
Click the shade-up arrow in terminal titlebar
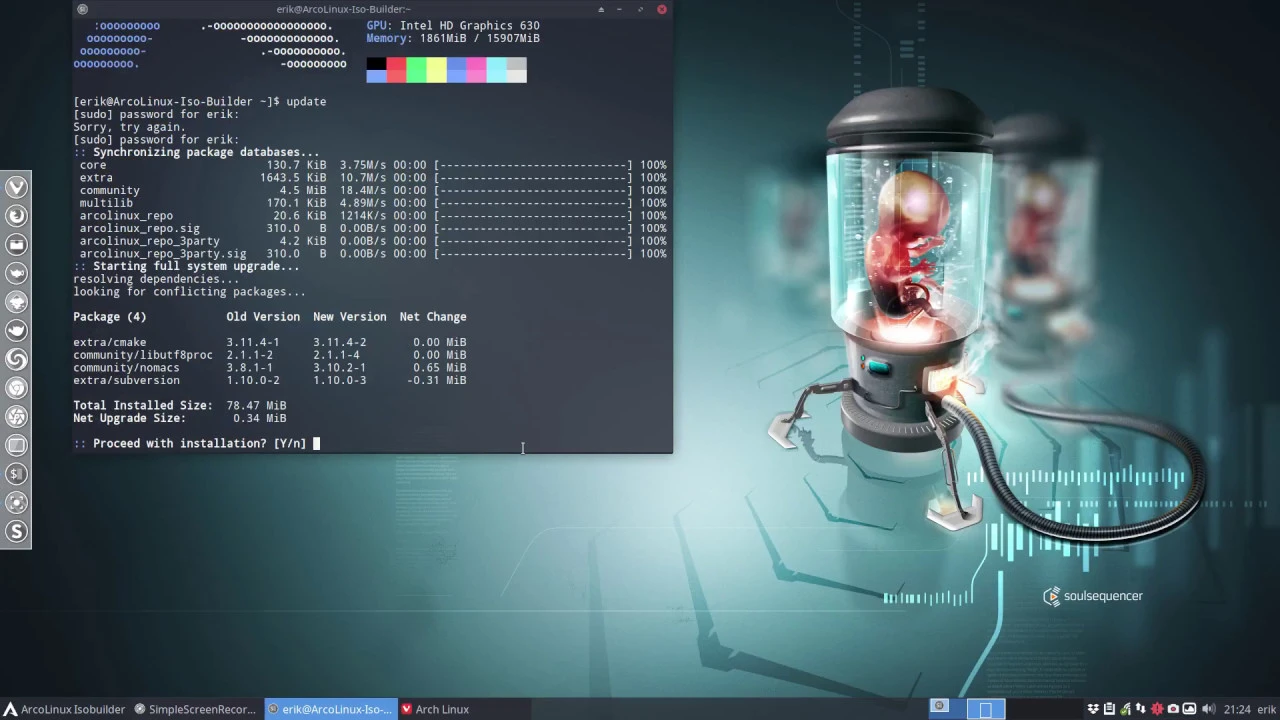pos(601,9)
